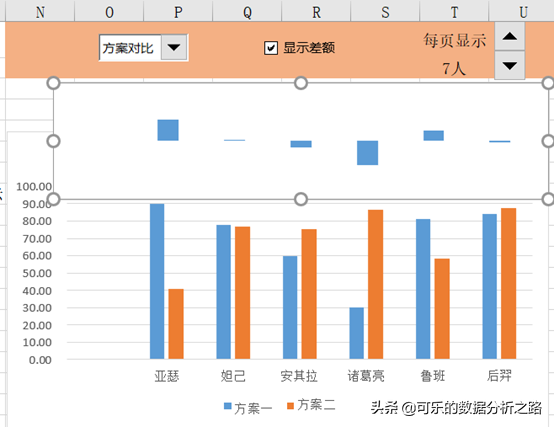Click the left-middle chart selection handle

point(53,141)
